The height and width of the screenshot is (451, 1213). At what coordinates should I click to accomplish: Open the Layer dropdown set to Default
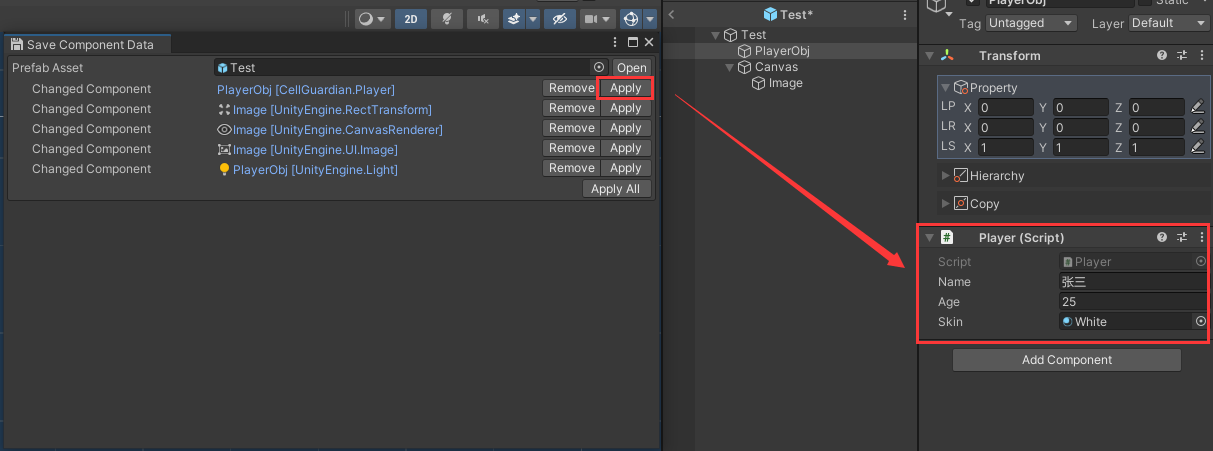1169,23
